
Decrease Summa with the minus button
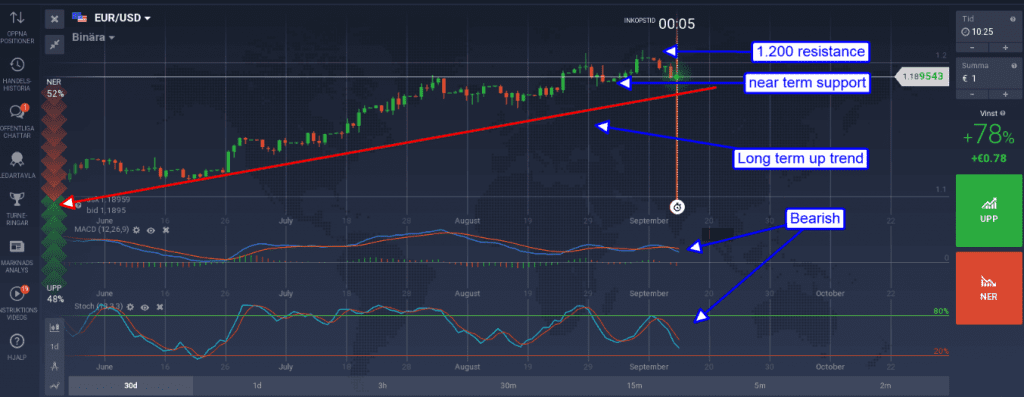972,95
